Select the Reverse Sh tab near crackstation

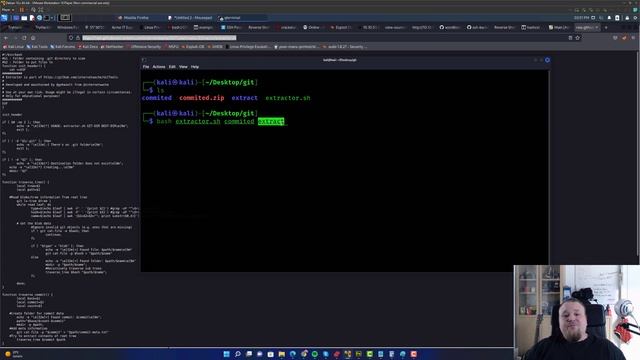point(258,27)
